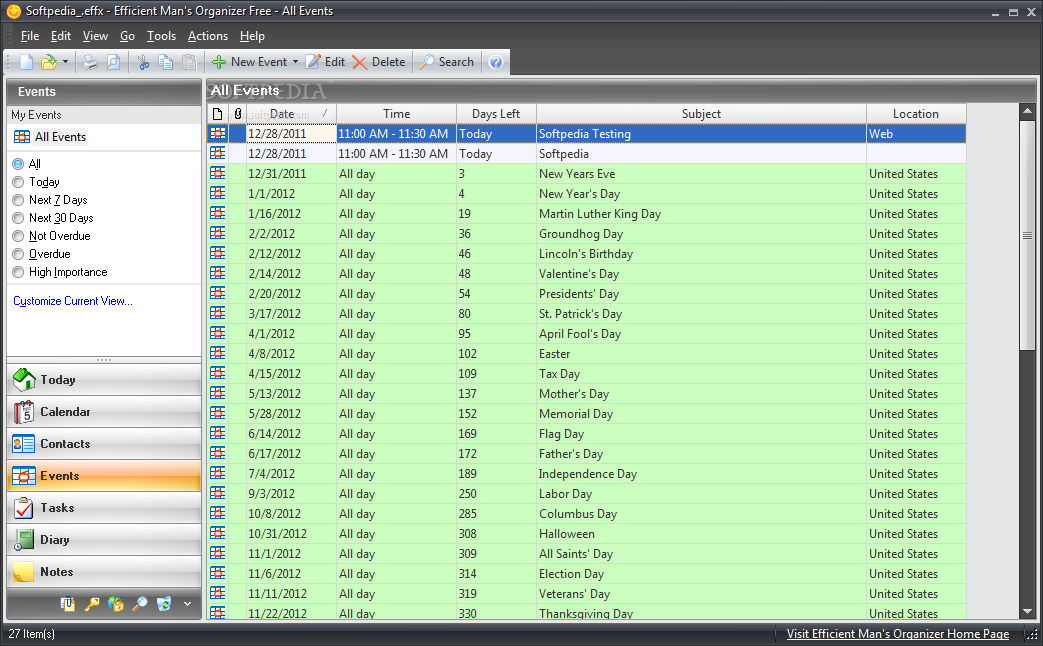Open the Tools menu
1043x646 pixels.
(x=161, y=36)
